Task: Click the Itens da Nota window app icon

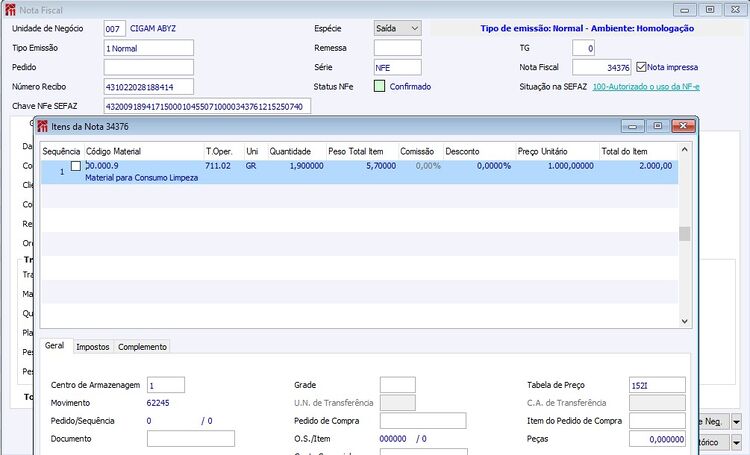Action: pos(43,126)
